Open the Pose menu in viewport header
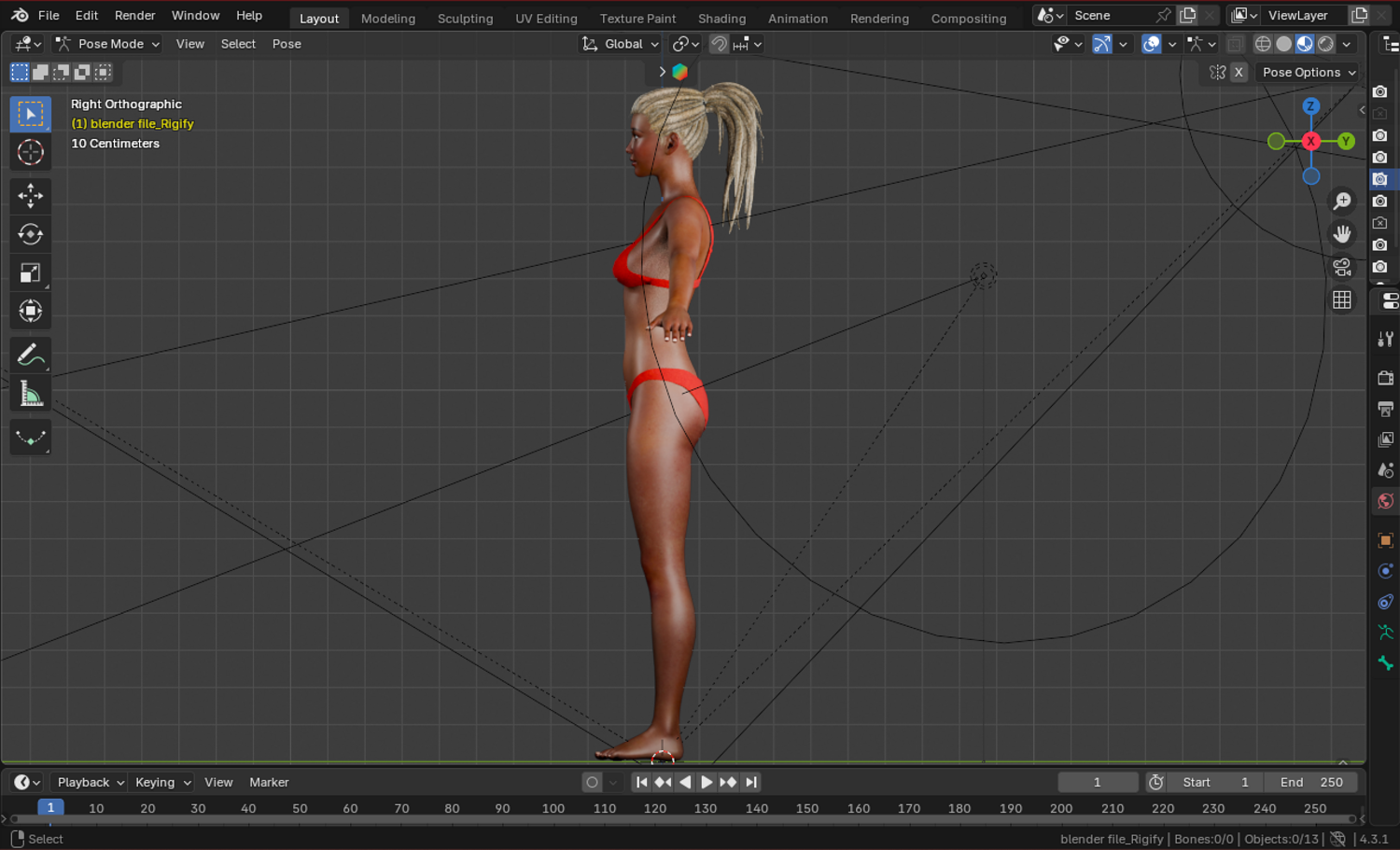The height and width of the screenshot is (850, 1400). pyautogui.click(x=287, y=44)
